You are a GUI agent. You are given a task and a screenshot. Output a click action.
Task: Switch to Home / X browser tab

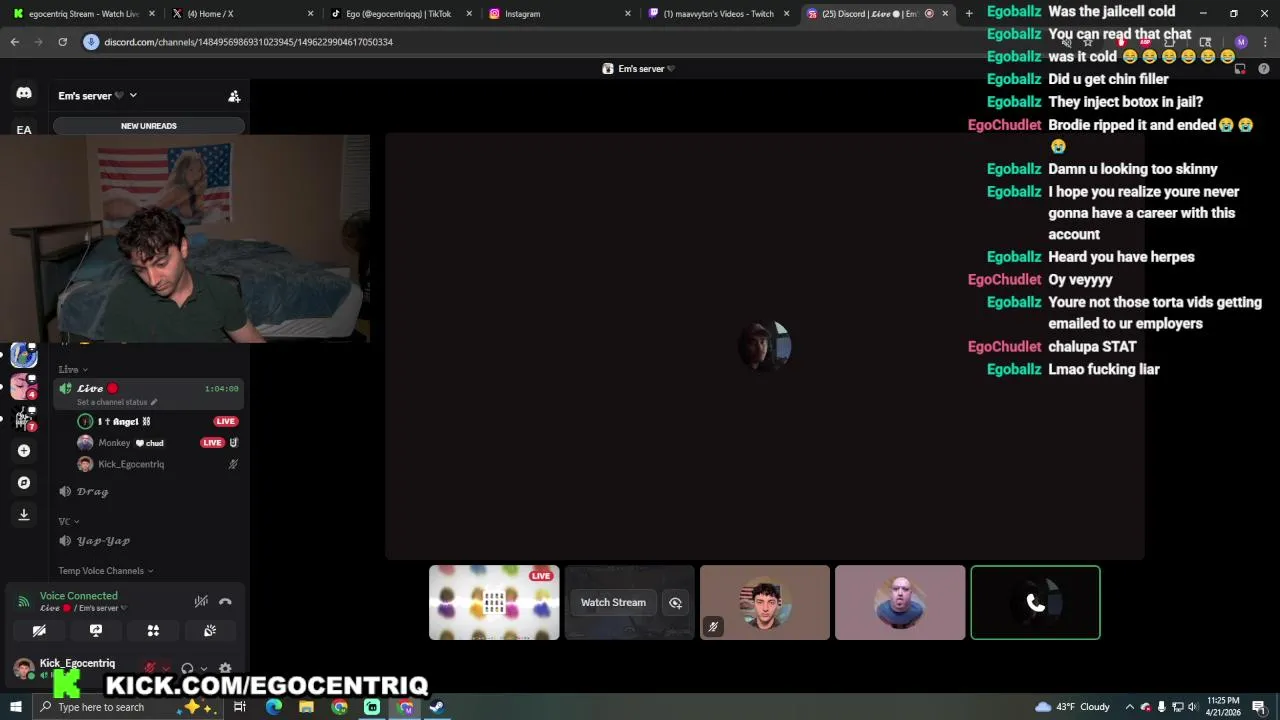tap(240, 14)
